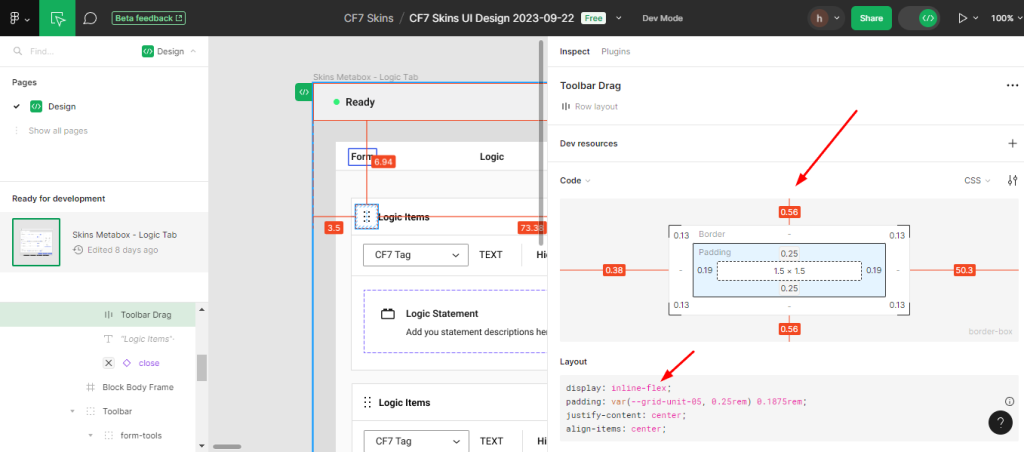1024x452 pixels.
Task: Select the Inspect tab
Action: click(574, 51)
